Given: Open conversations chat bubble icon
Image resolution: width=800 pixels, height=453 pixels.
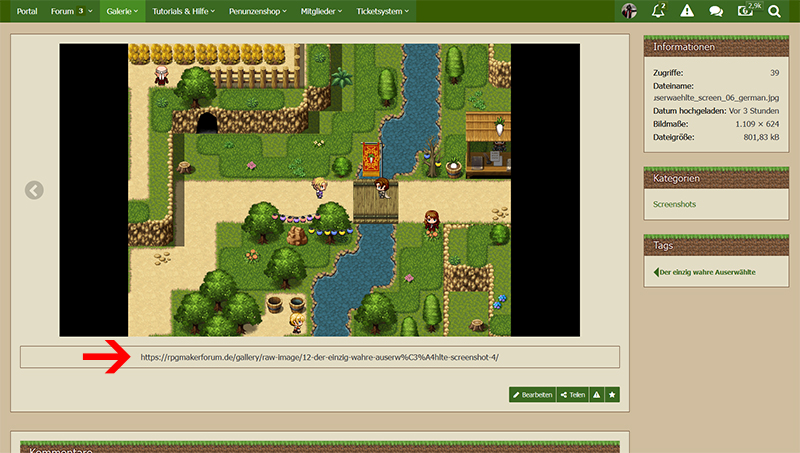Looking at the screenshot, I should (x=716, y=11).
